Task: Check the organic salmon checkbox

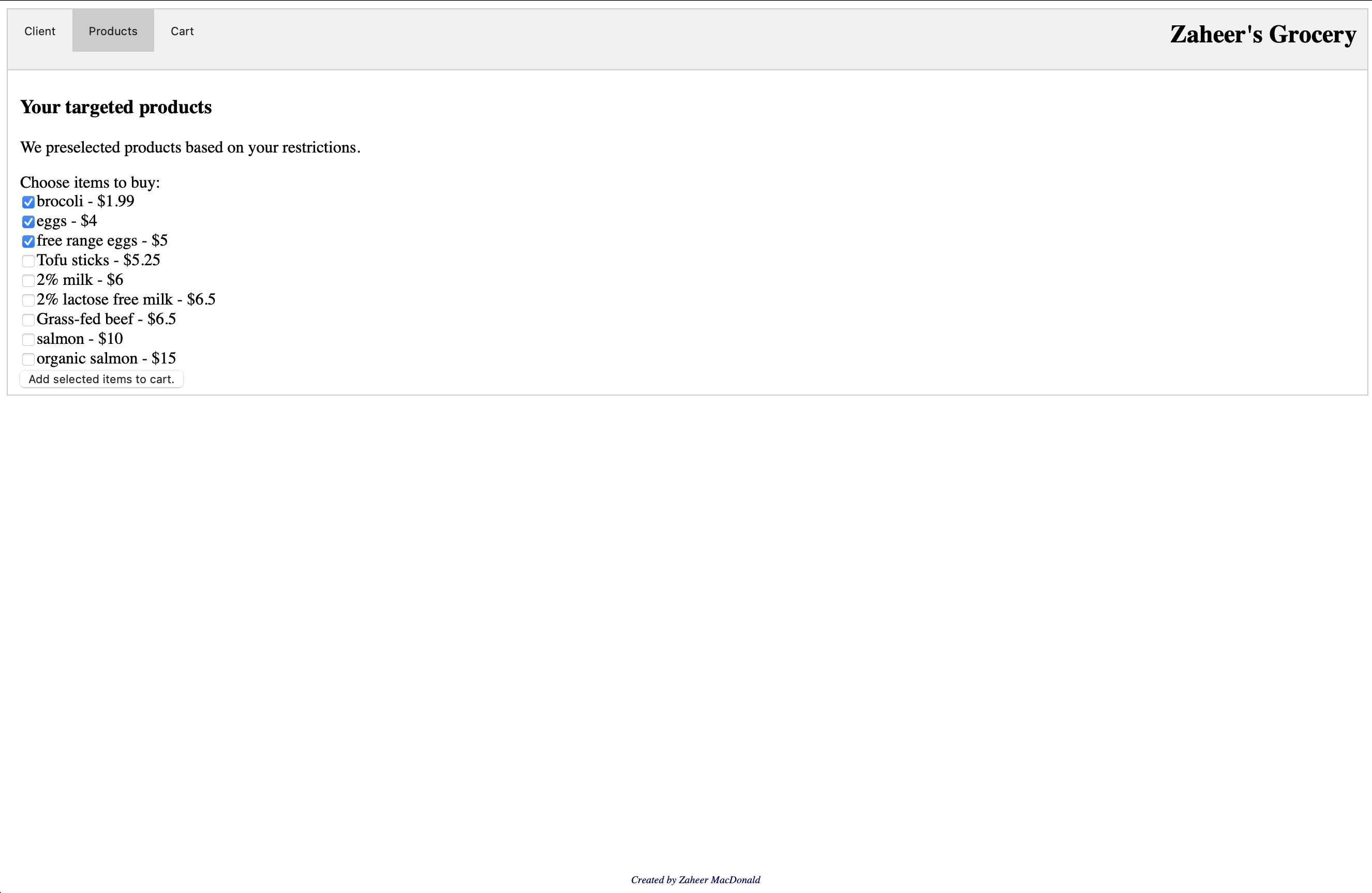Action: (x=27, y=359)
